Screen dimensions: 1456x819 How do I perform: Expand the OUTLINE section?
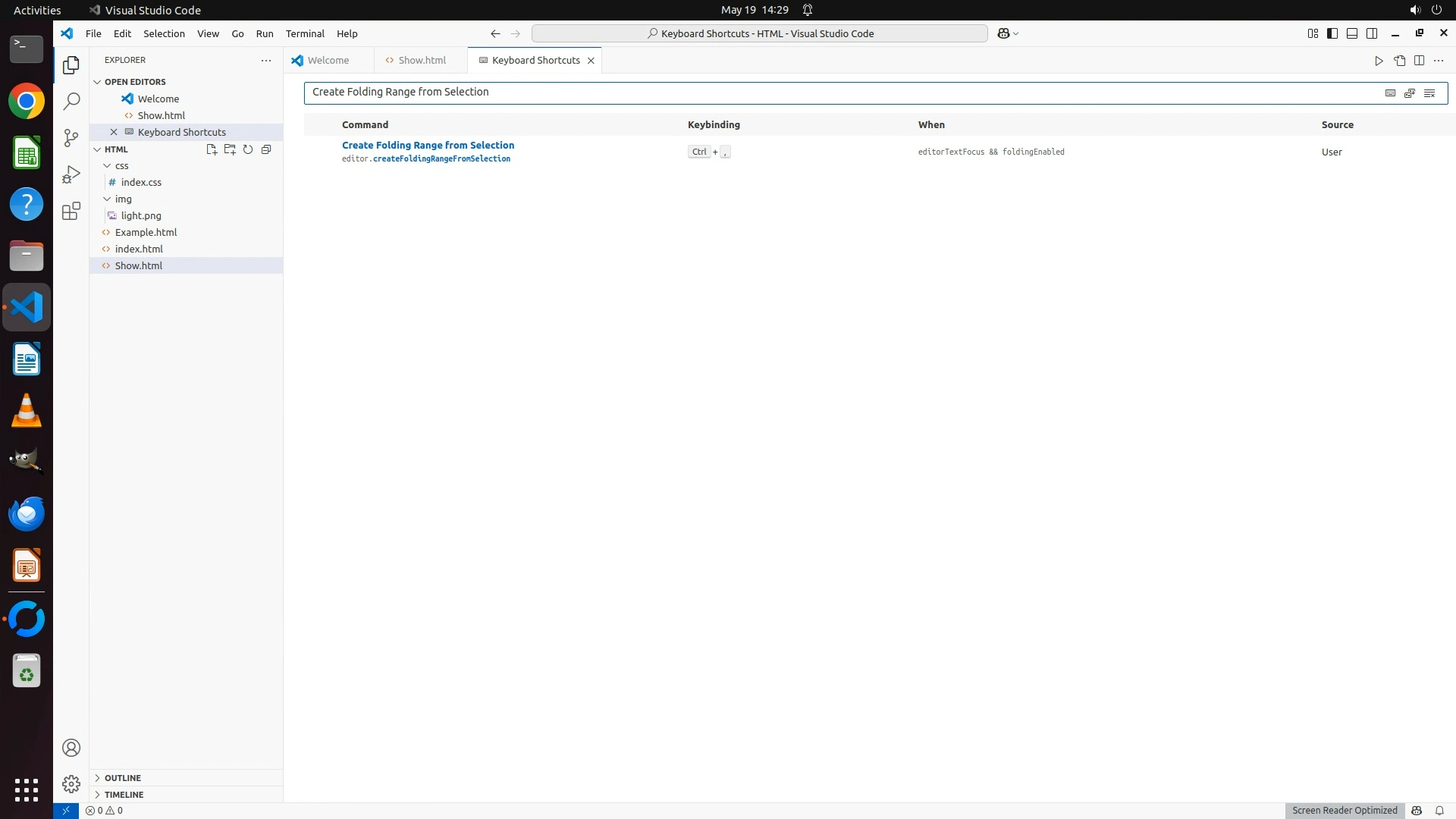[x=123, y=778]
